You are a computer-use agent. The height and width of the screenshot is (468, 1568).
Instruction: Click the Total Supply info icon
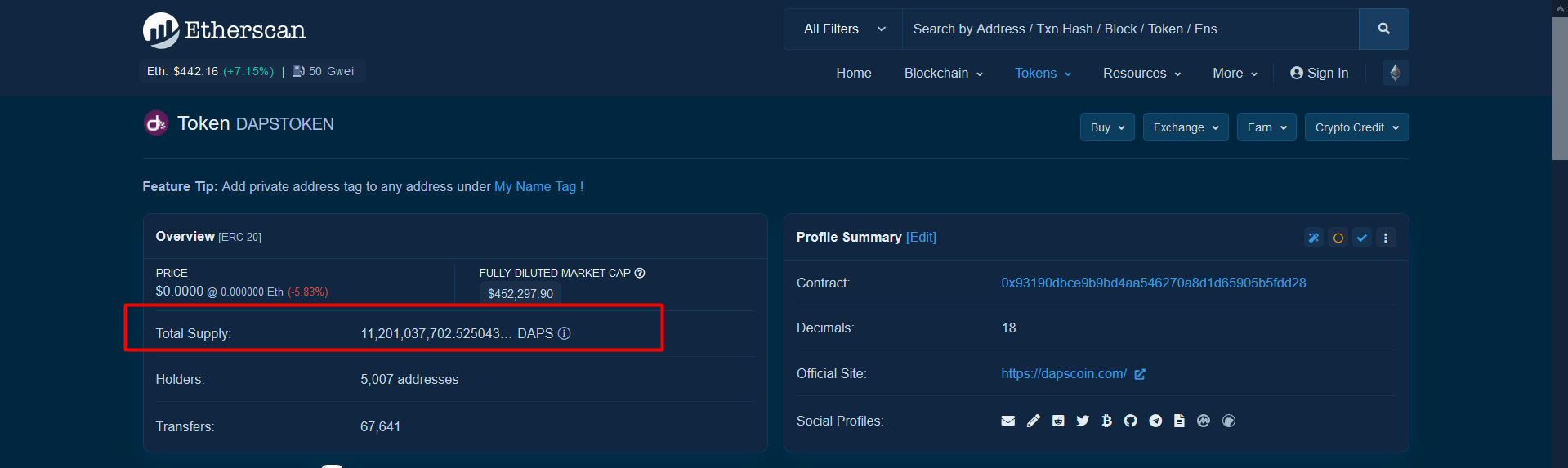pos(564,333)
